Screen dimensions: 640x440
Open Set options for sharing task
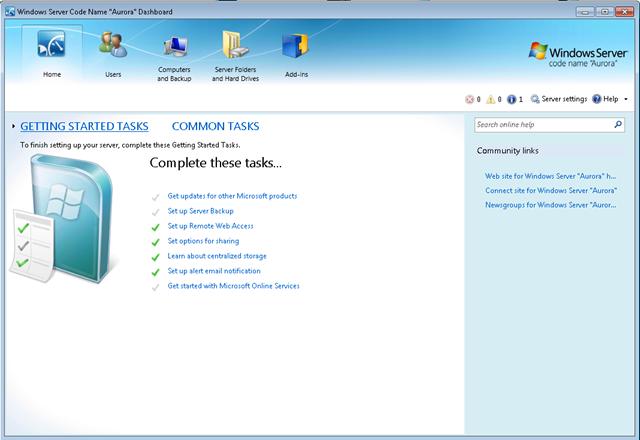[203, 241]
